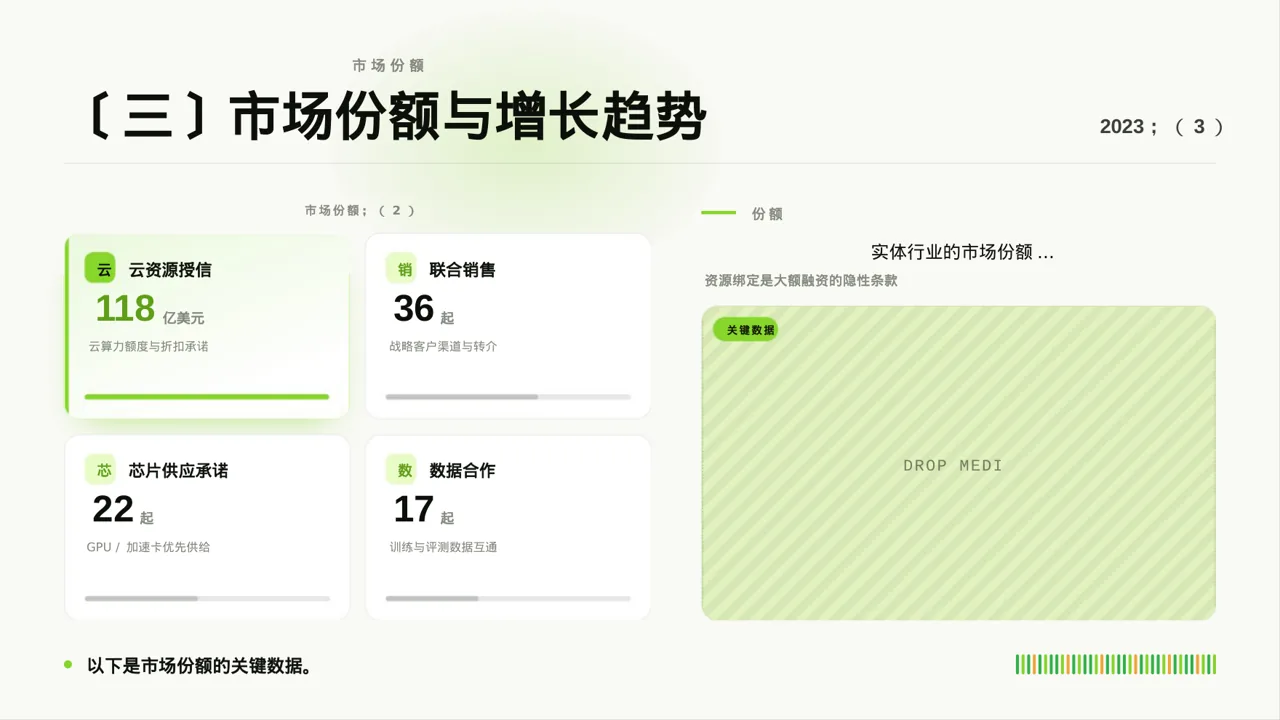The height and width of the screenshot is (720, 1280).
Task: Click the 2023；（3） page marker
Action: tap(1162, 127)
